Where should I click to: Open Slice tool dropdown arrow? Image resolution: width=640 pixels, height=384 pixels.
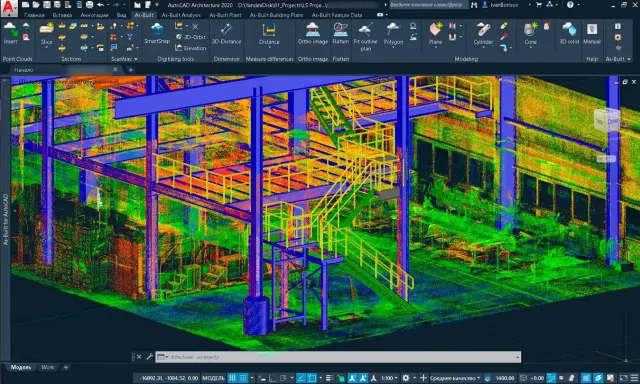coord(47,48)
